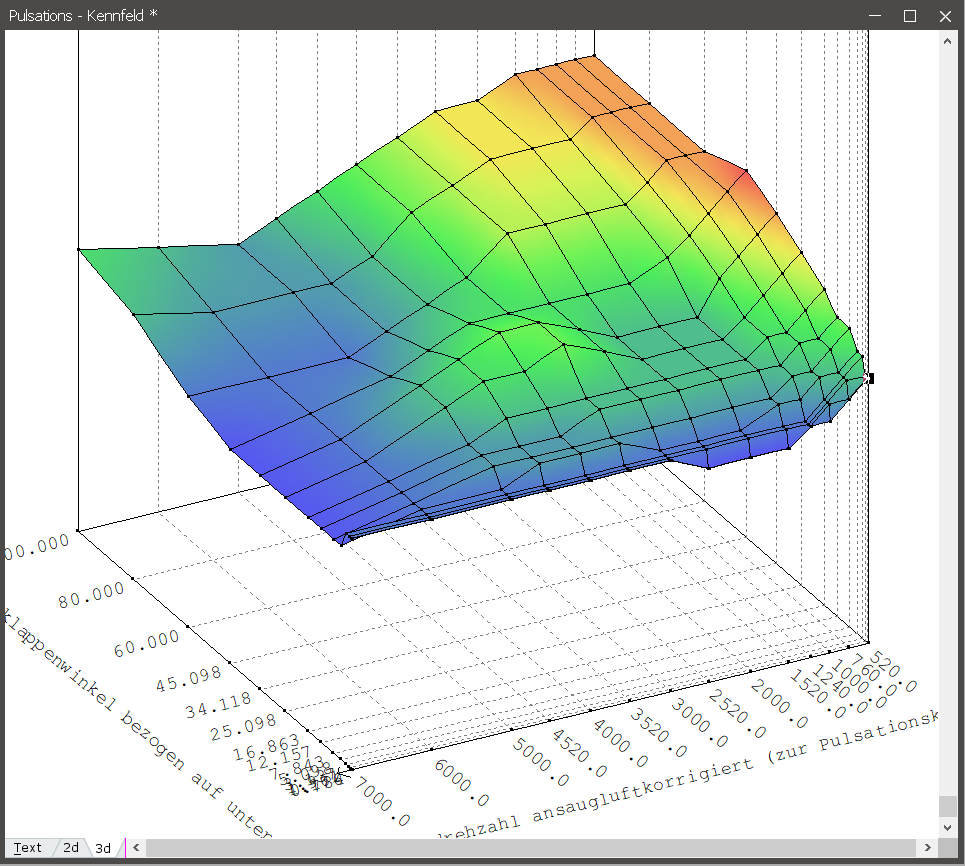Select the 3d view tab

tap(103, 848)
